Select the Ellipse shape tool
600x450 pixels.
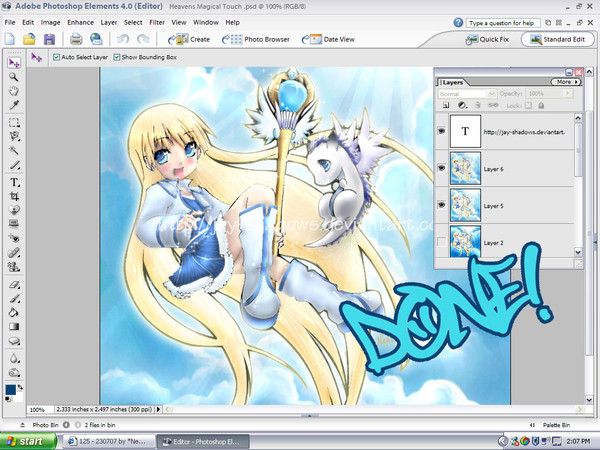coord(14,341)
